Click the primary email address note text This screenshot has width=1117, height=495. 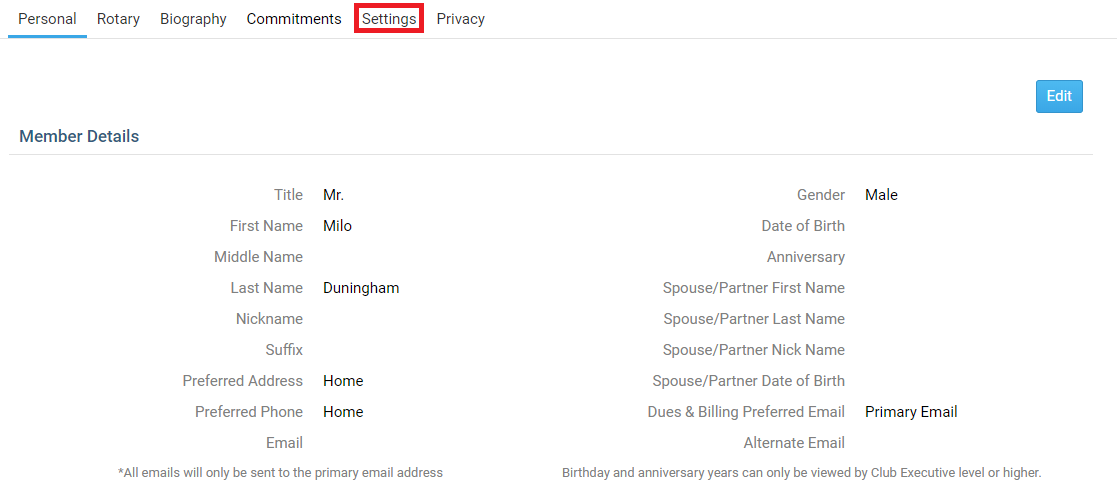point(280,472)
